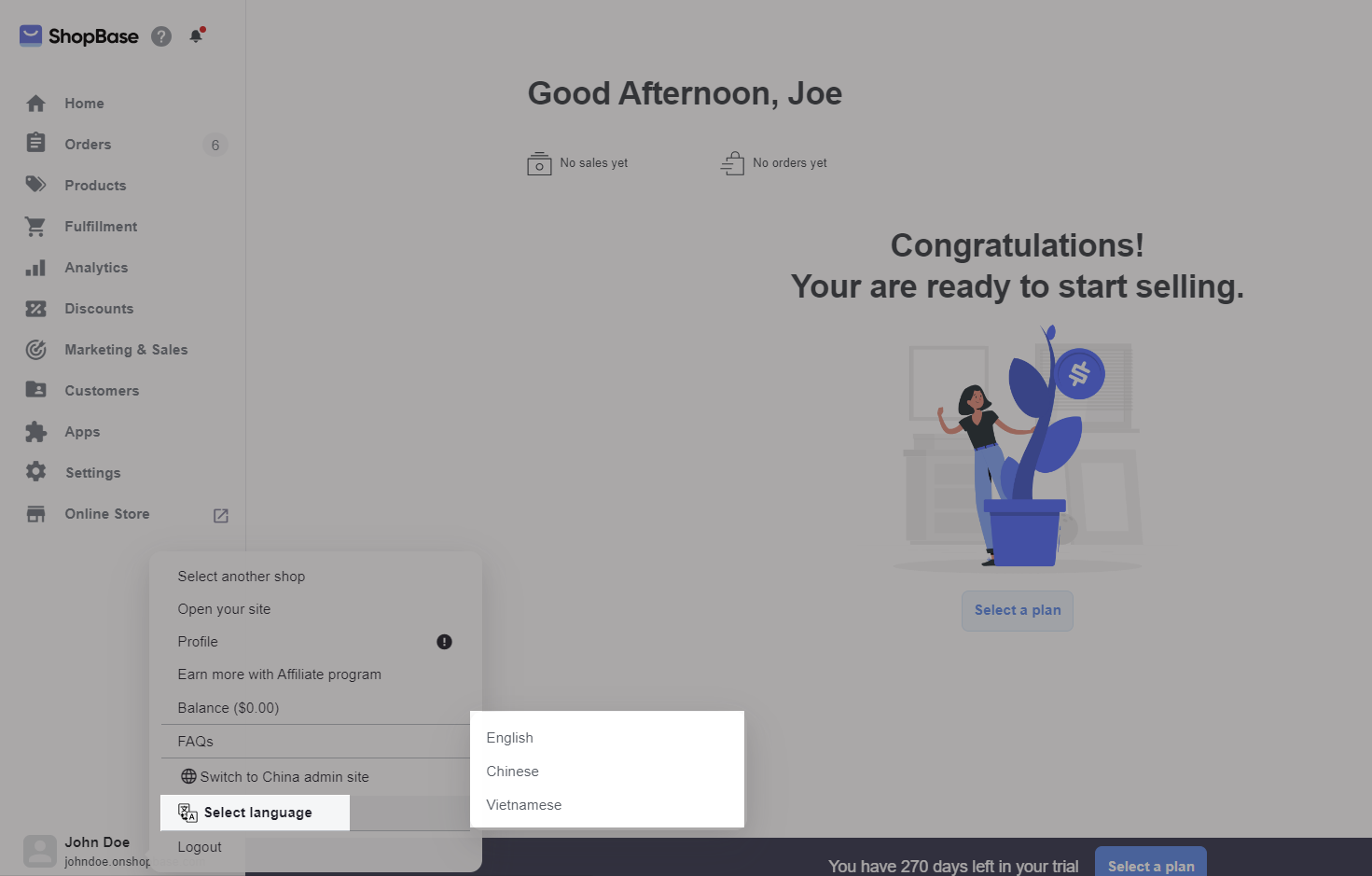Pick Vietnamese in the language submenu
The image size is (1372, 876).
tap(524, 805)
